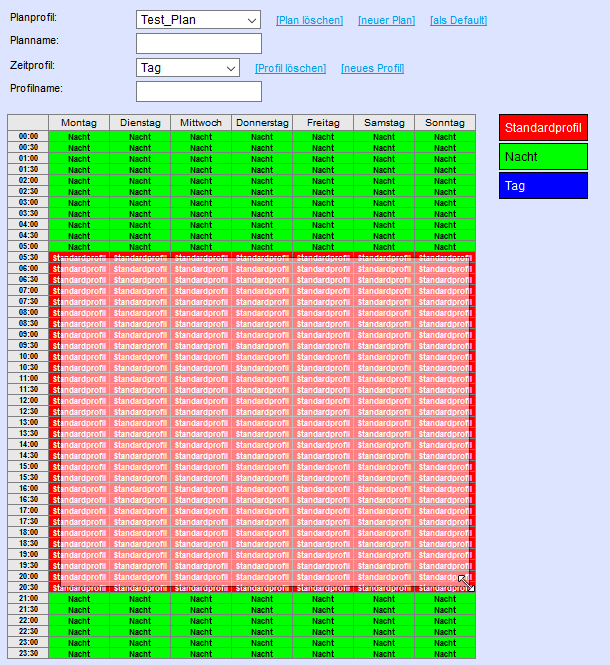The image size is (610, 665).
Task: Focus the Profilname input field
Action: pos(198,92)
